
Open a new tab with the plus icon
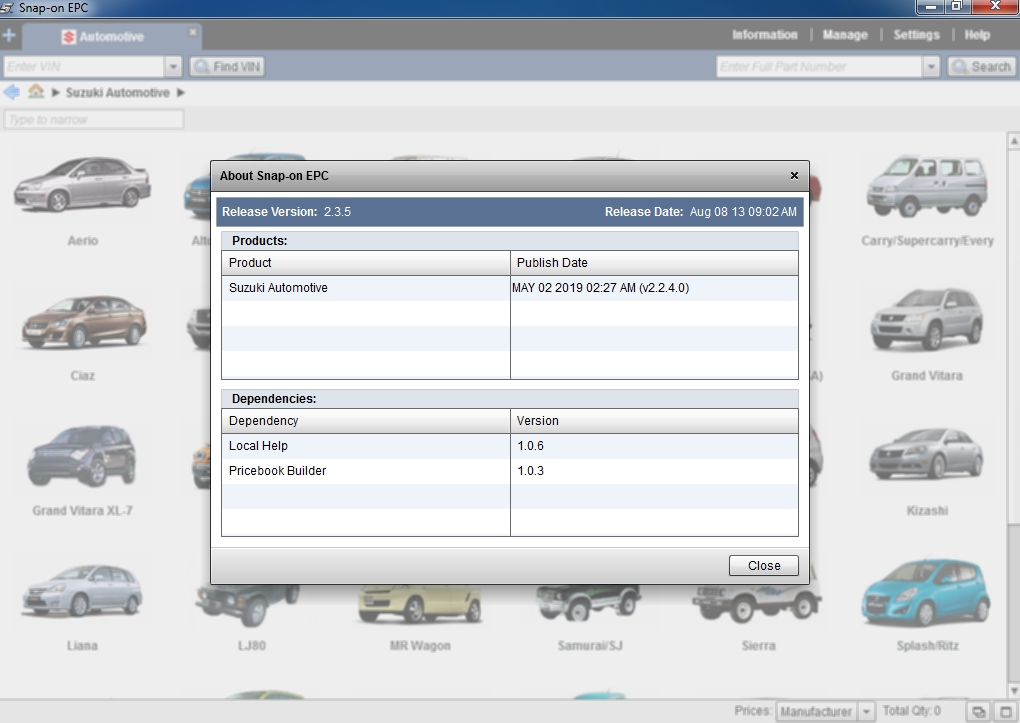coord(9,35)
